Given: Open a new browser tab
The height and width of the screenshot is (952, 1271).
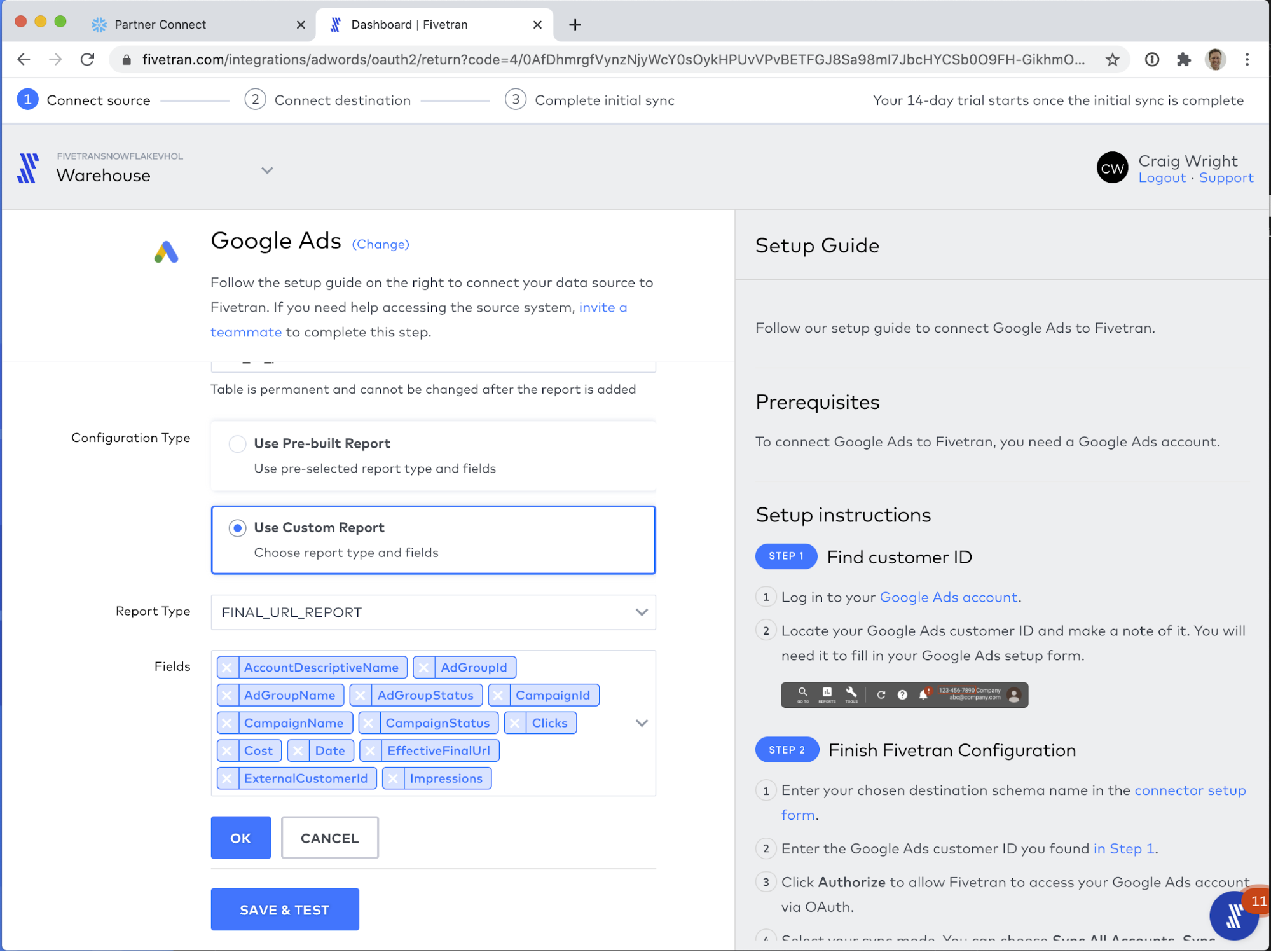Looking at the screenshot, I should 575,25.
